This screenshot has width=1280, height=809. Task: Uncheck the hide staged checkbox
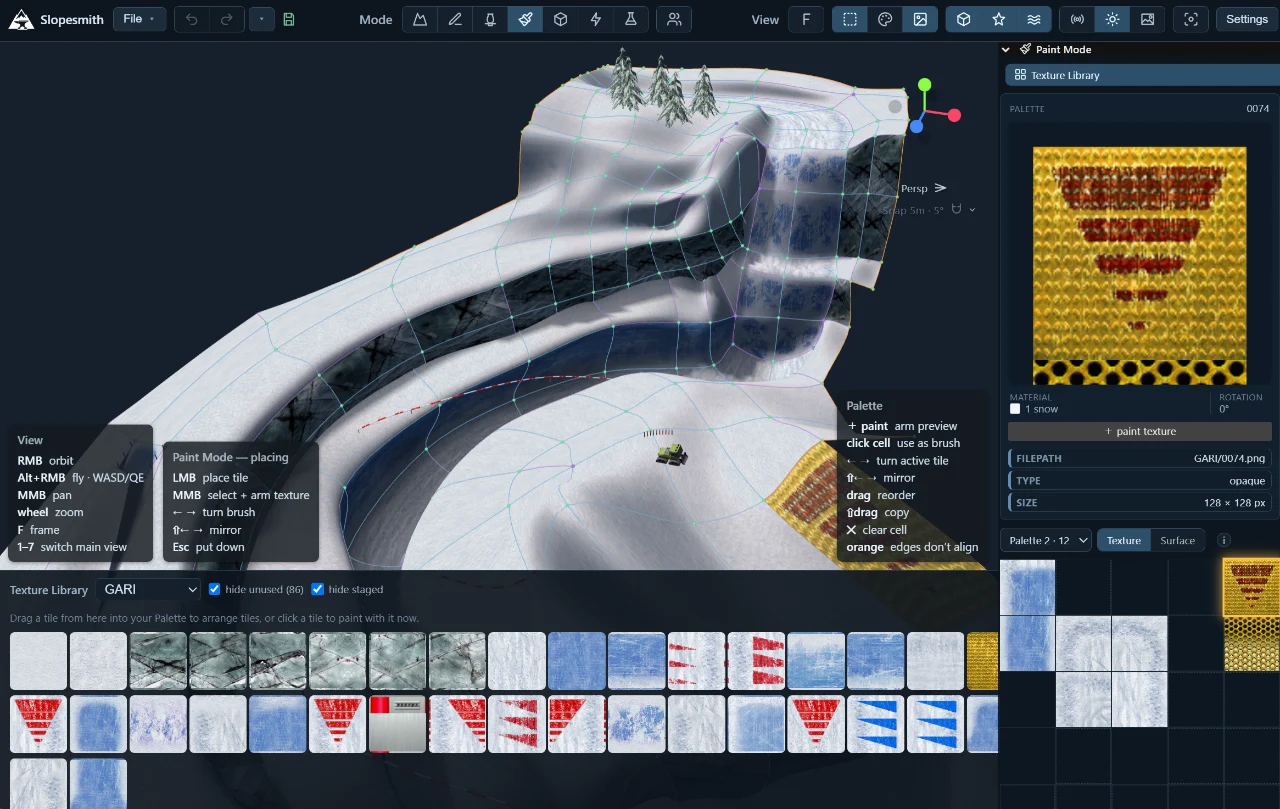pyautogui.click(x=318, y=589)
